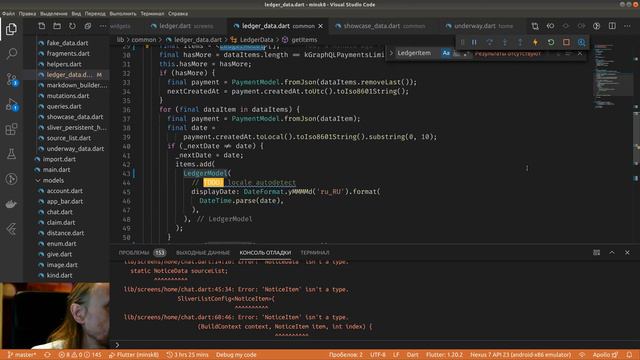Open the Extensions view
The image size is (640, 360).
point(11,129)
